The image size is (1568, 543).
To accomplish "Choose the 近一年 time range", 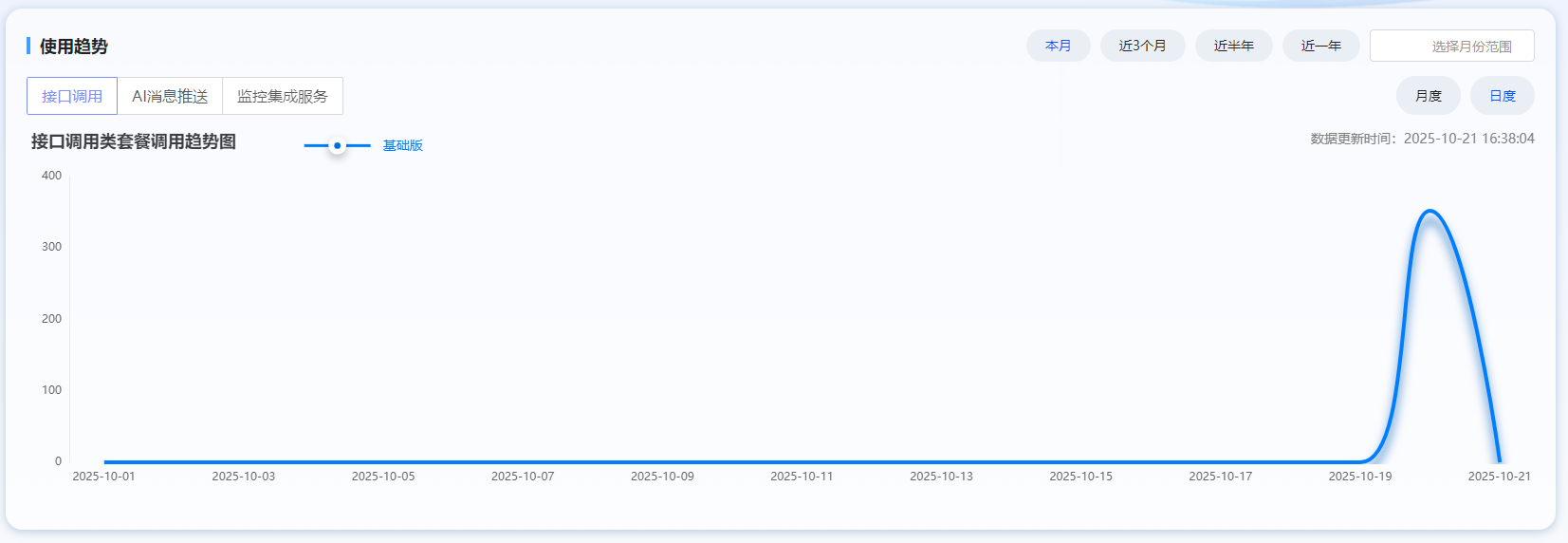I will click(1320, 46).
